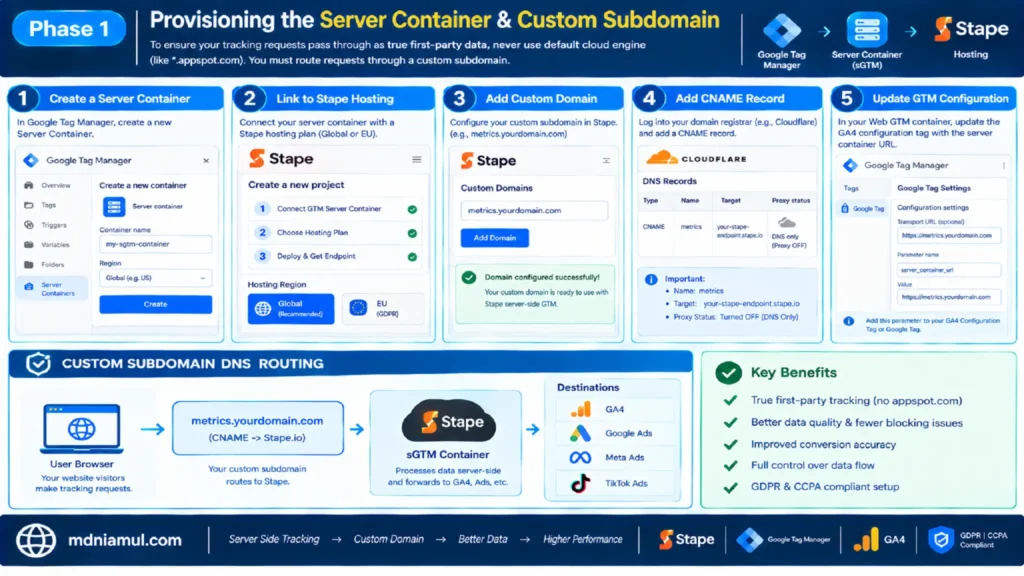1024x576 pixels.
Task: Click the metrics.yourdomain.com CNAME box
Action: (x=257, y=428)
